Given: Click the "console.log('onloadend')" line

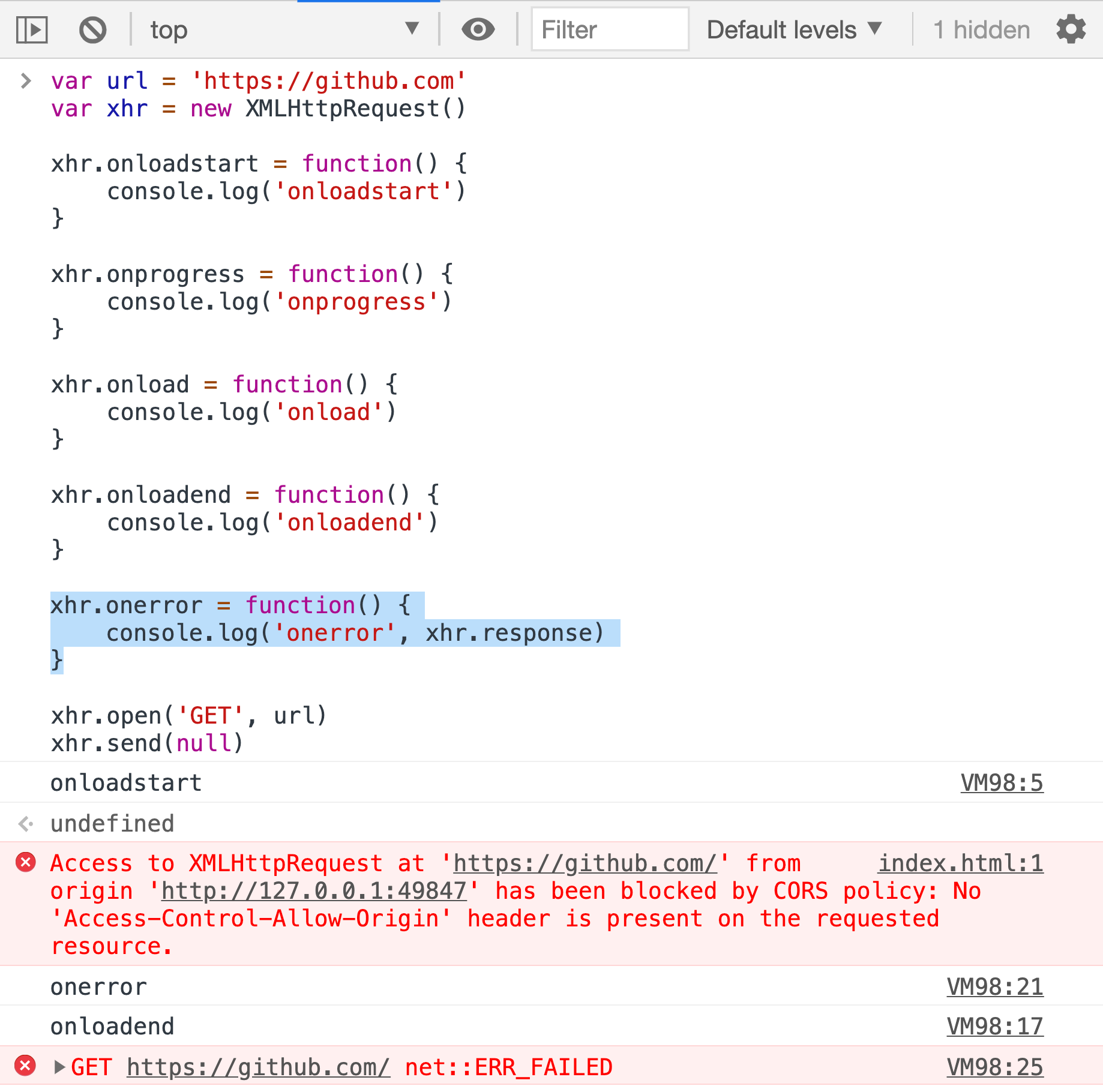Looking at the screenshot, I should point(272,522).
